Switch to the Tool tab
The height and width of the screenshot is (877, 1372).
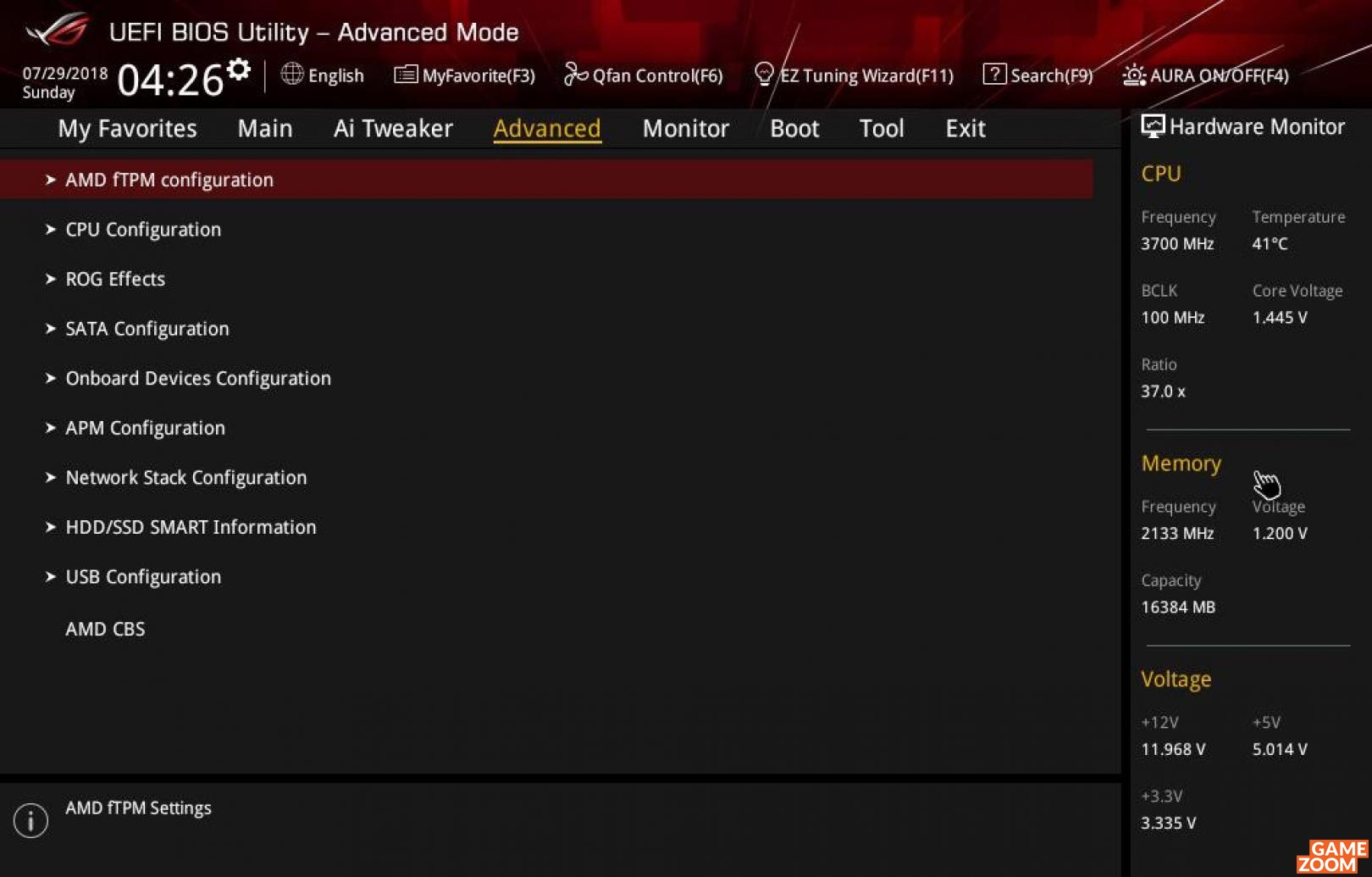(882, 128)
